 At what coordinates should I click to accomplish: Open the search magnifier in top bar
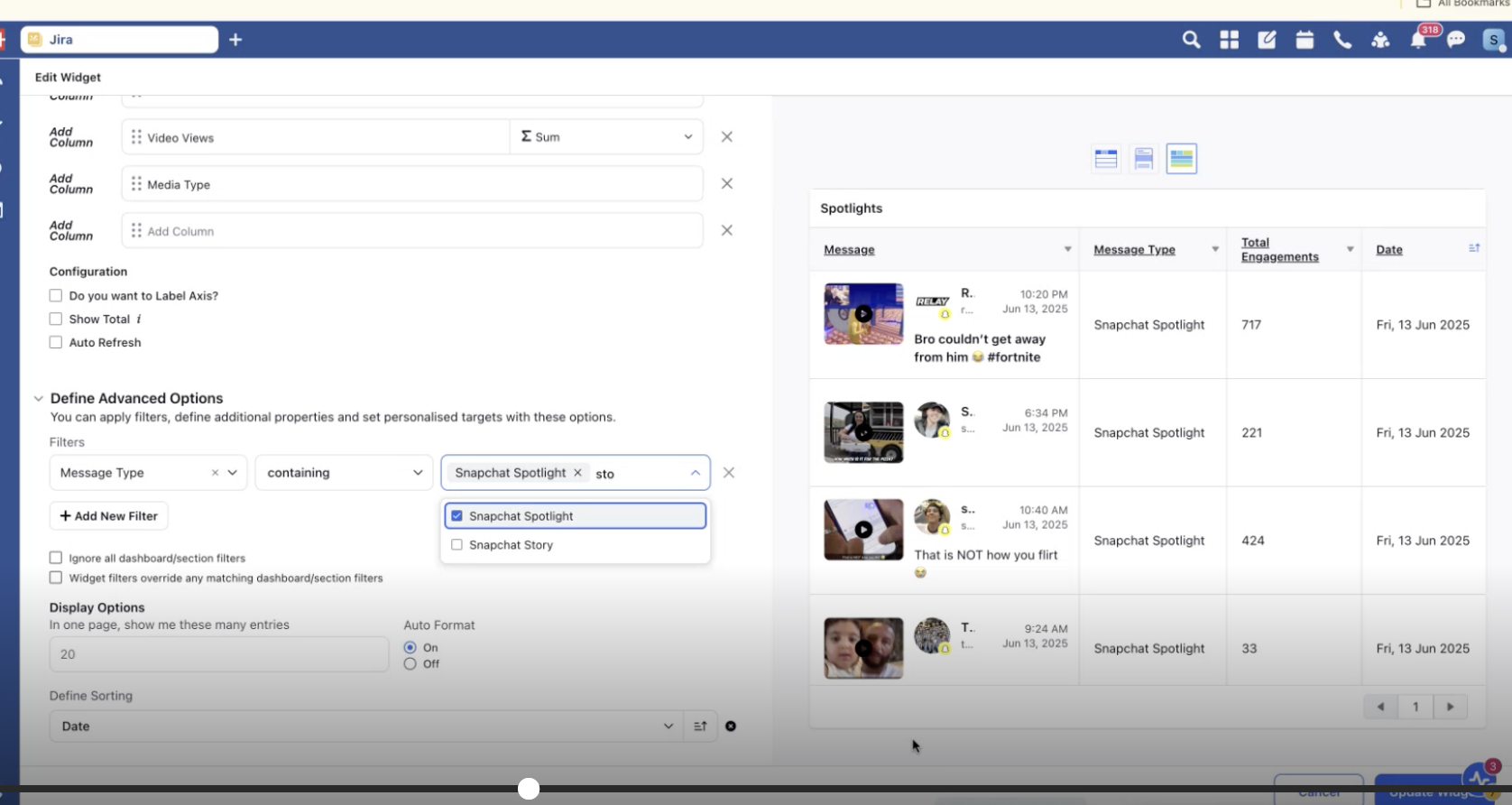[x=1191, y=40]
